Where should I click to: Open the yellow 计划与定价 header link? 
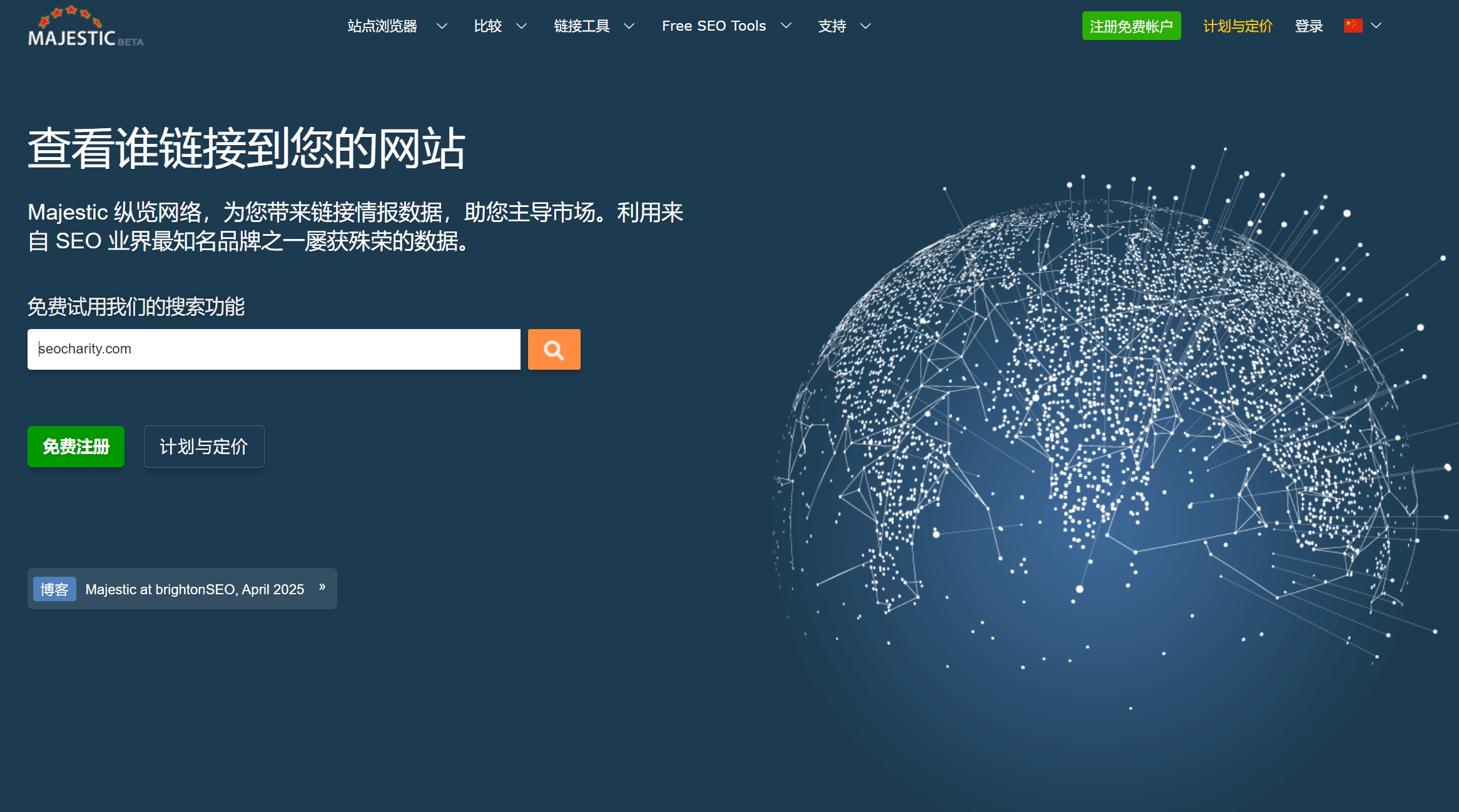[x=1238, y=26]
